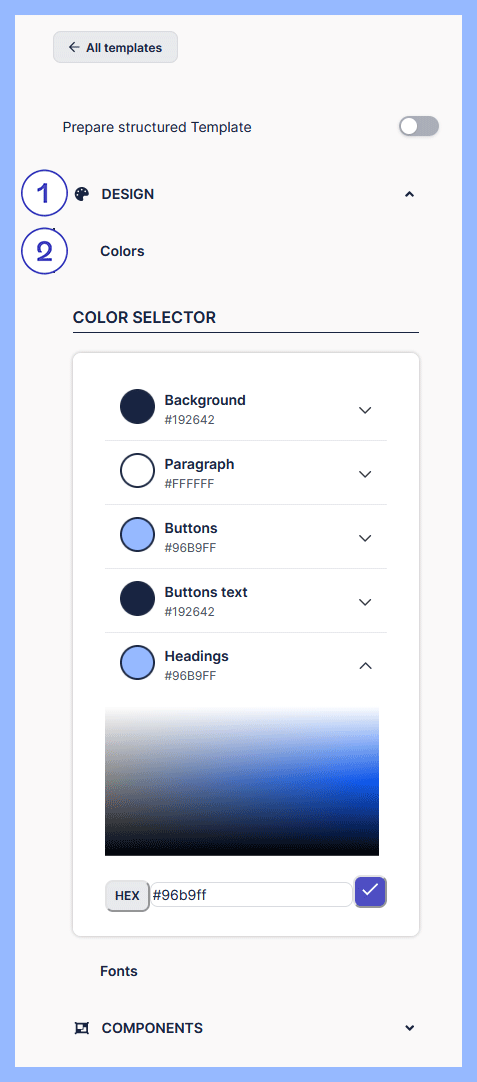Expand the Components section chevron
Viewport: 477px width, 1082px height.
409,1028
